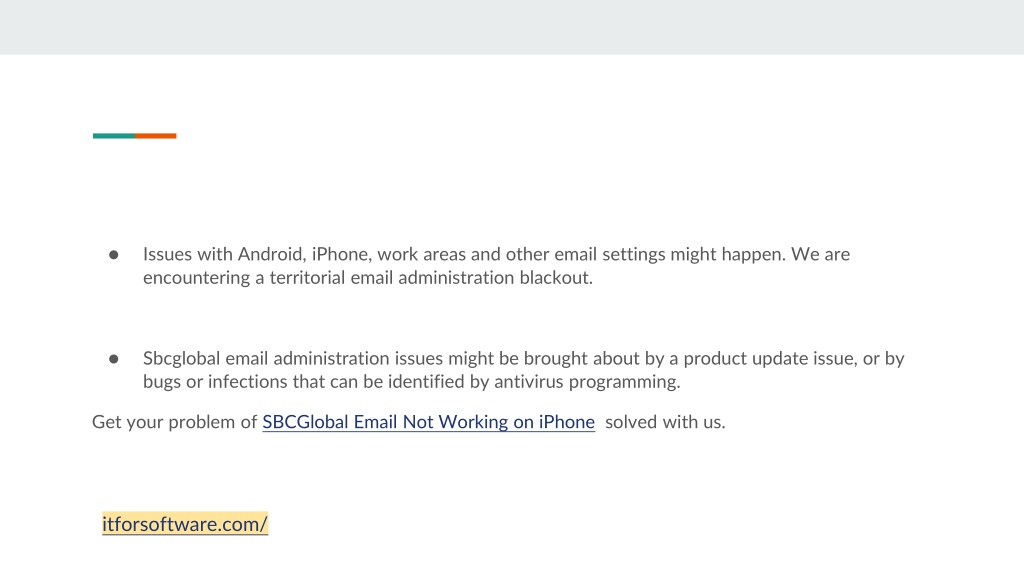The image size is (1024, 576).
Task: Click the word "blackout." in the first bullet
Action: 556,278
